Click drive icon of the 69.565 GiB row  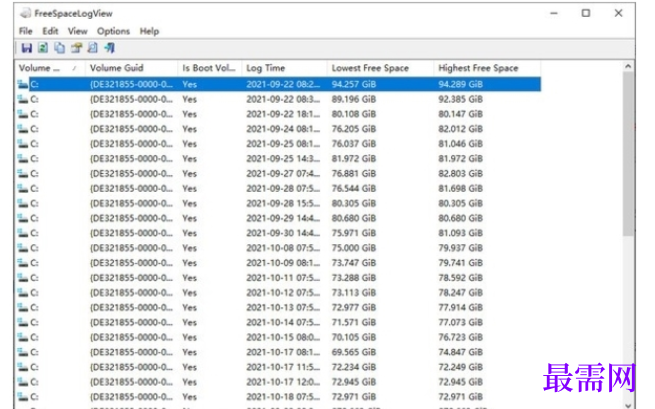click(23, 352)
